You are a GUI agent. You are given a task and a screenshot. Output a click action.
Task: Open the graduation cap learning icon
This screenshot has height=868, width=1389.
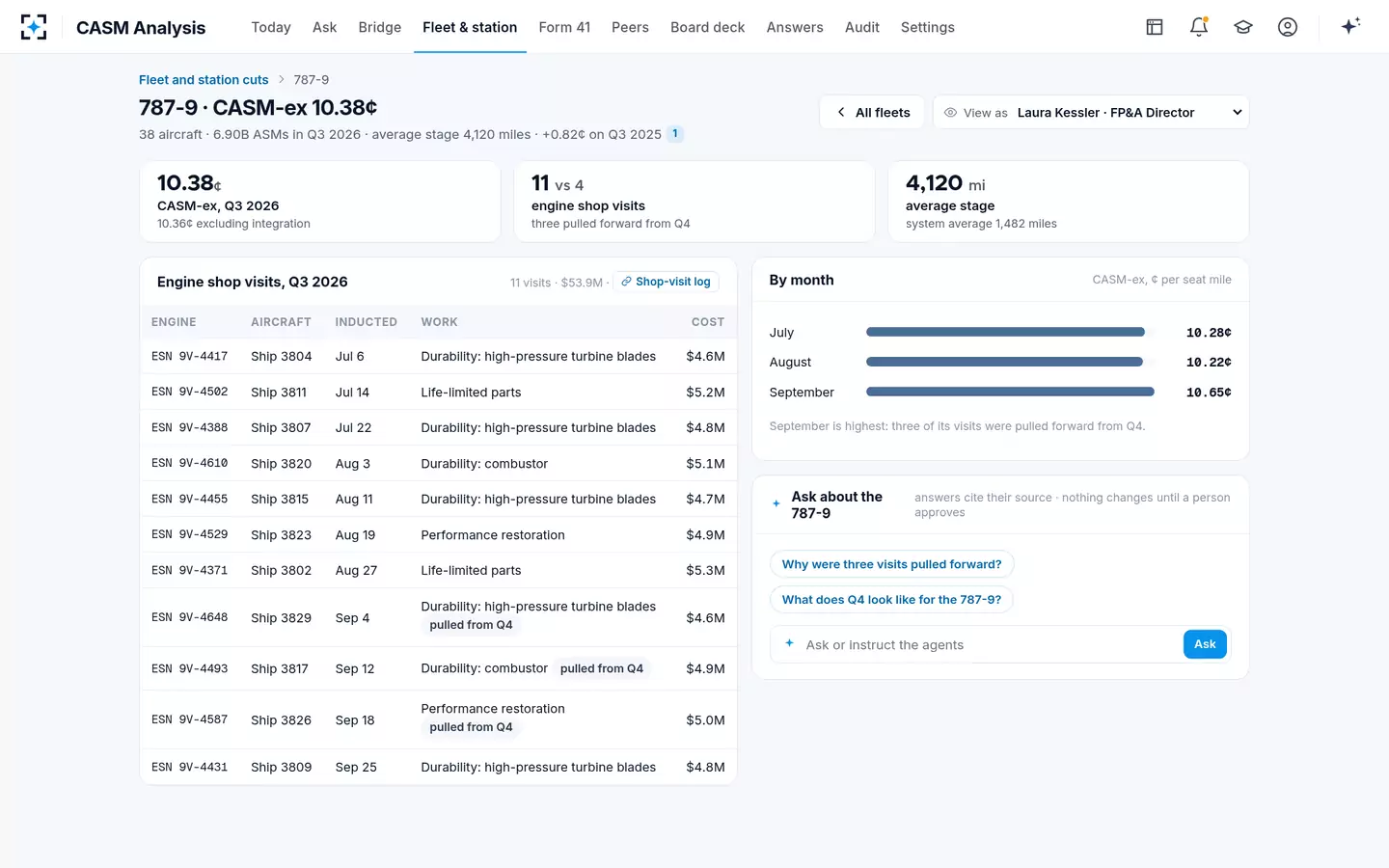pyautogui.click(x=1243, y=27)
